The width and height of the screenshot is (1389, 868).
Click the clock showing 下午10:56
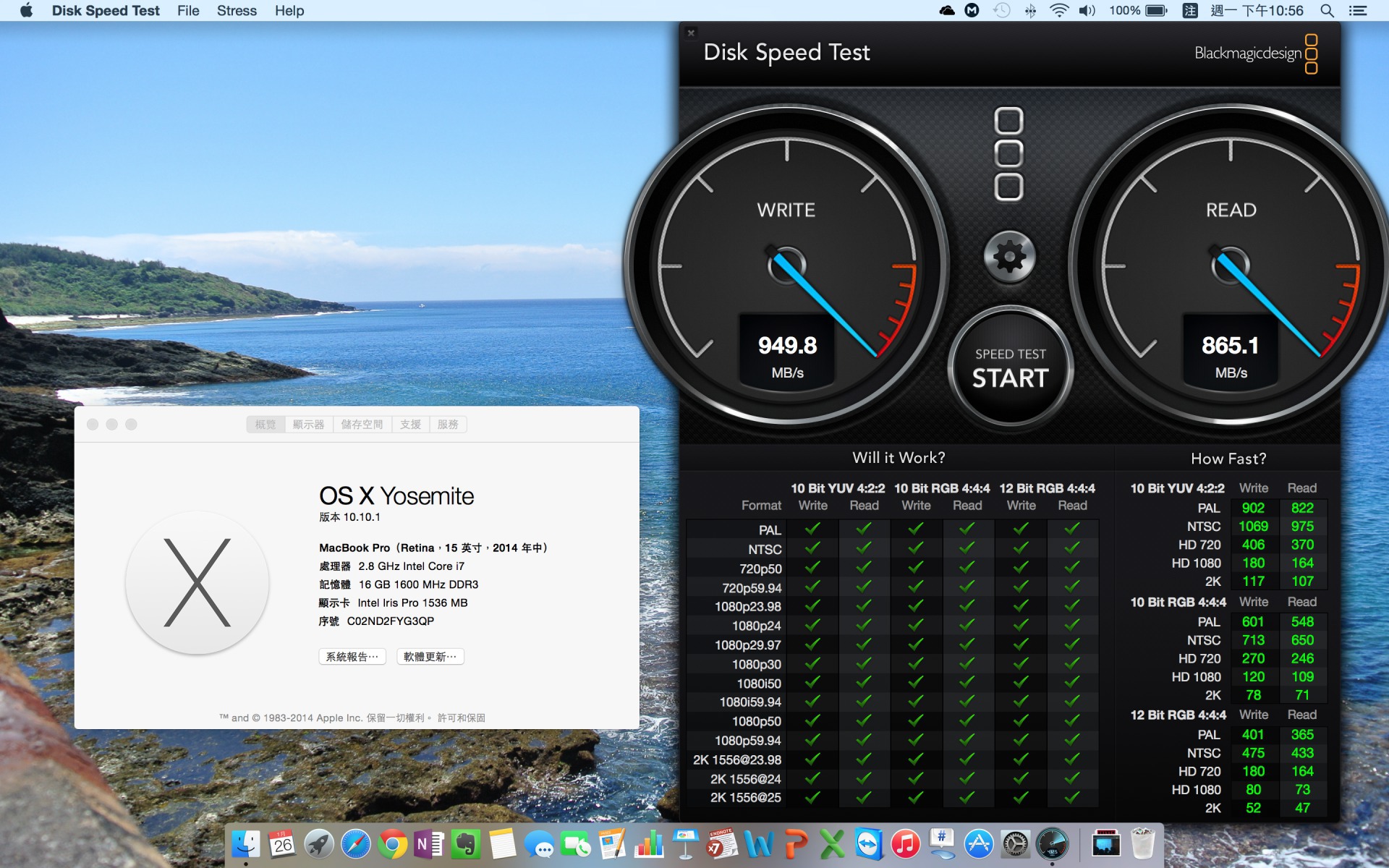coord(1257,11)
